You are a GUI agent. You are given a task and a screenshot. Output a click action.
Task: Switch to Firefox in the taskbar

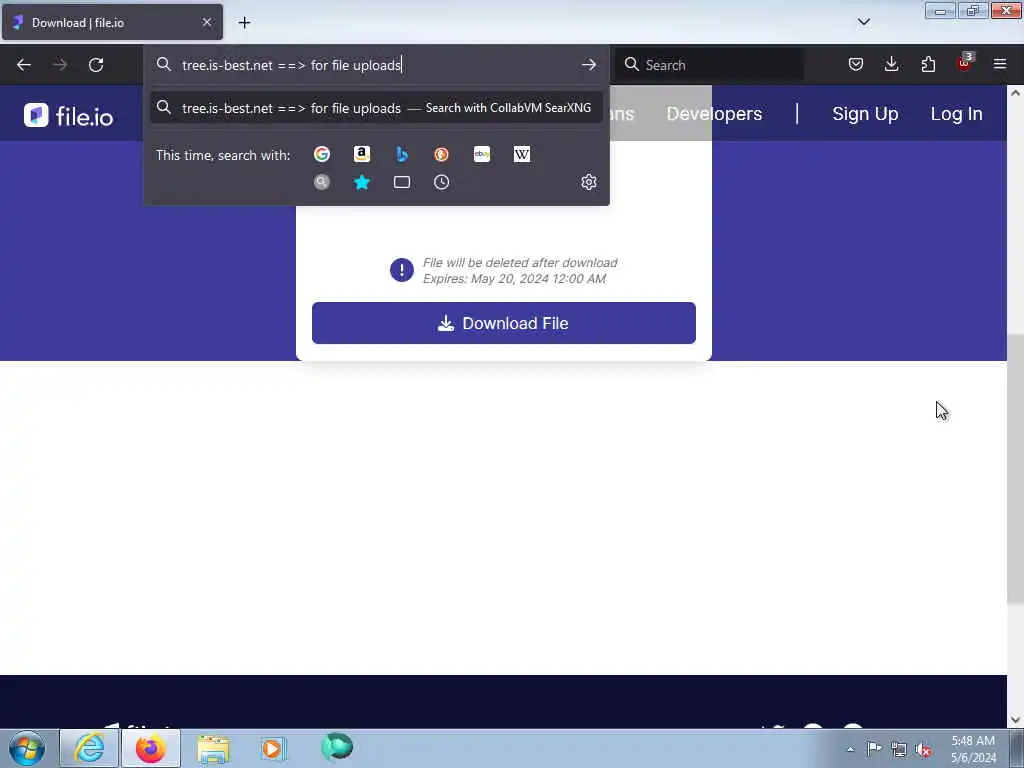point(151,748)
